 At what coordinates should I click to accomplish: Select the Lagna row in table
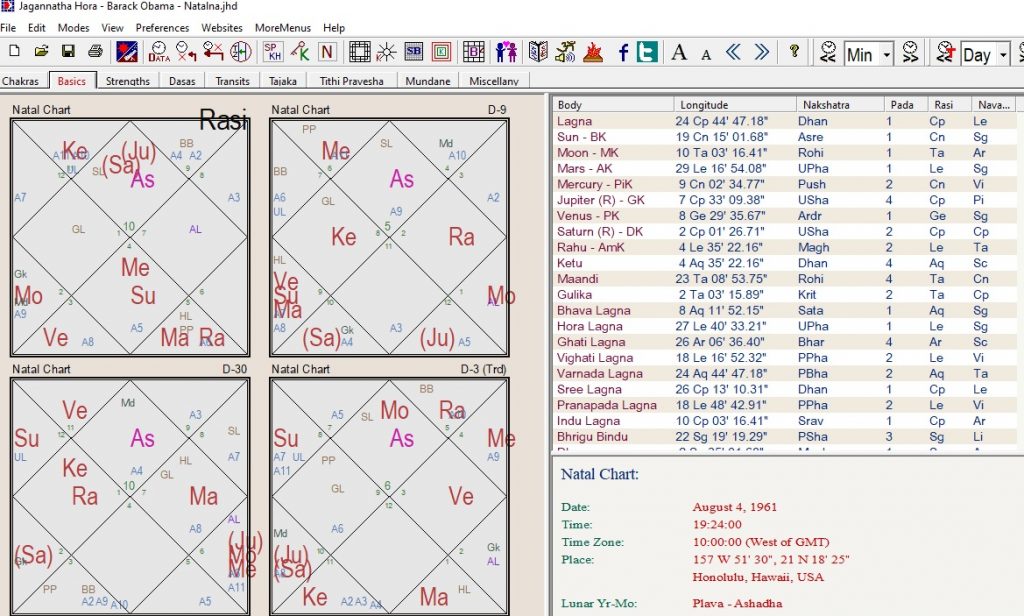(x=786, y=121)
